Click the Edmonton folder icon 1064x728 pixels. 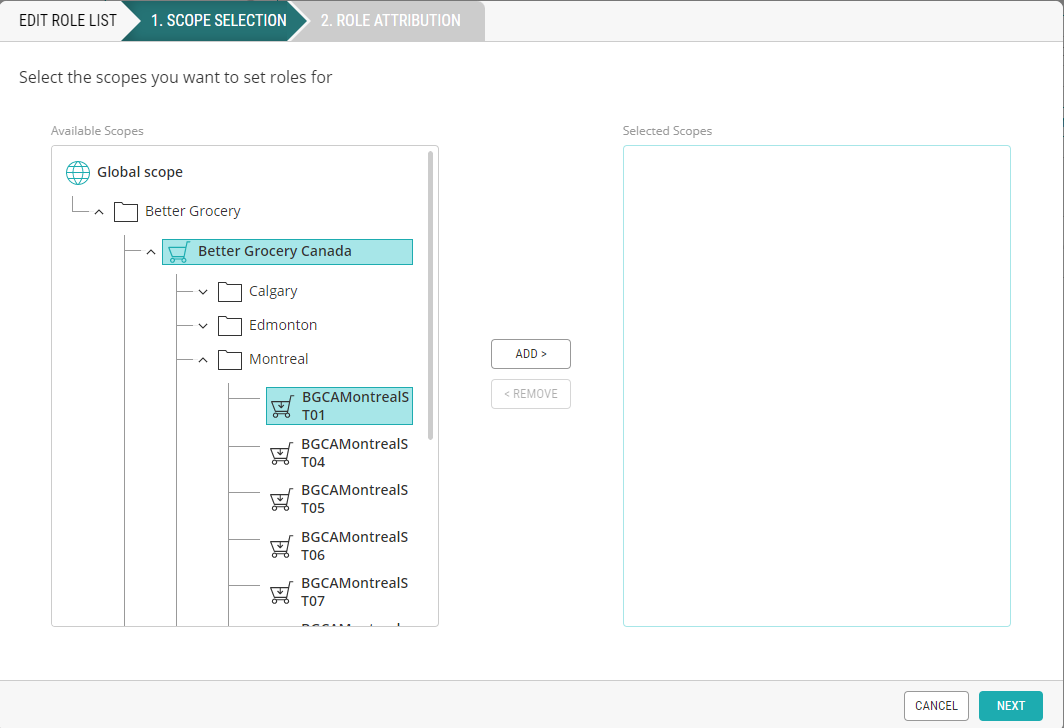click(x=230, y=325)
